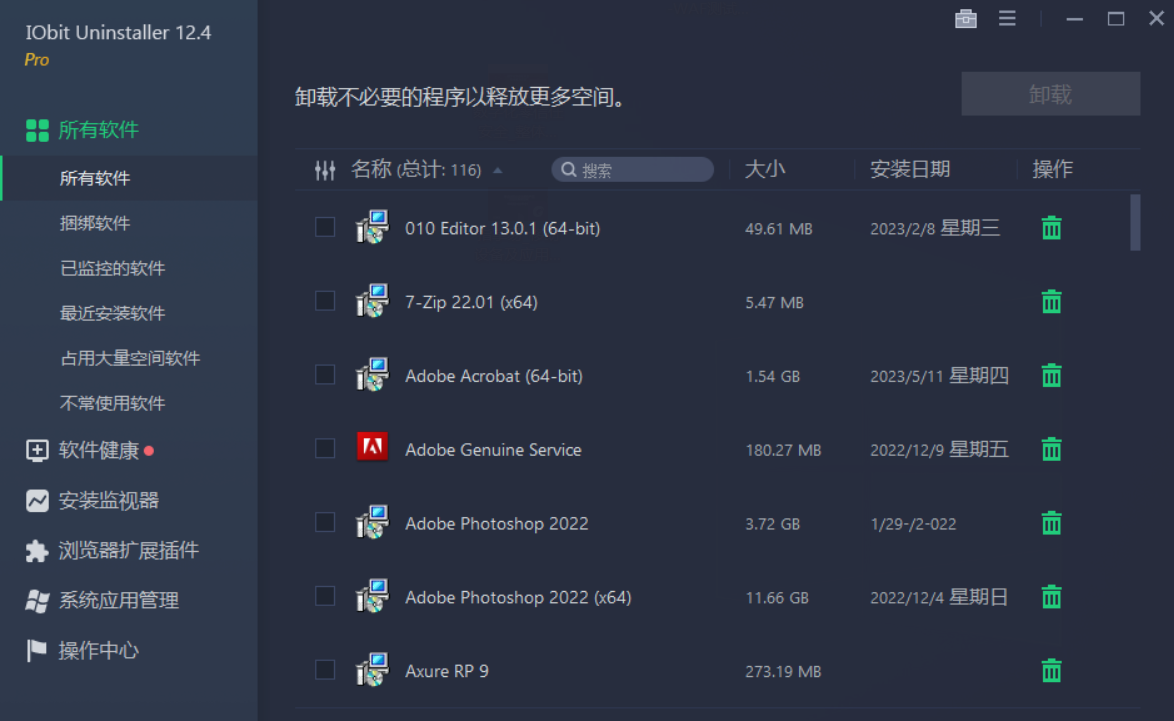The width and height of the screenshot is (1174, 721).
Task: Open 操作中心 section label
Action: [99, 651]
